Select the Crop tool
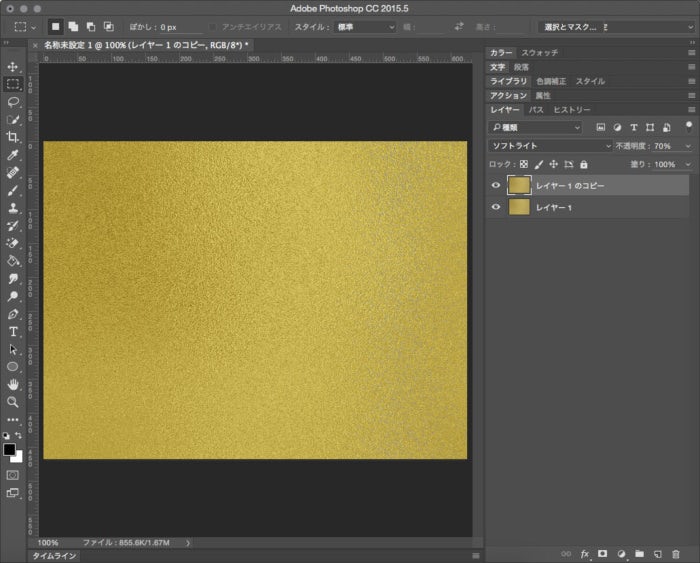The width and height of the screenshot is (700, 563). point(13,137)
